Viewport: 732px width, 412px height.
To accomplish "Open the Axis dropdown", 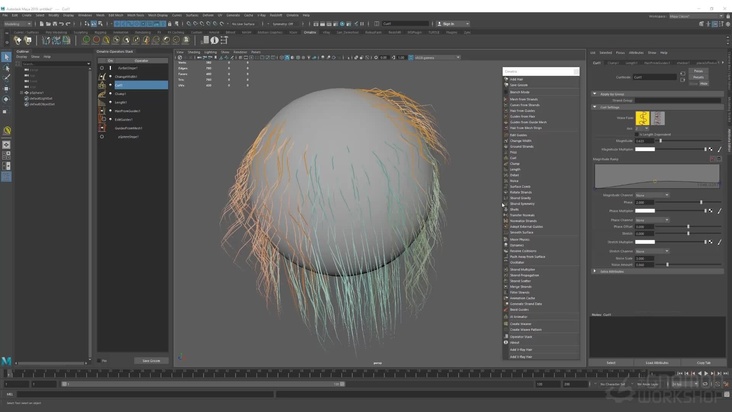I will coord(642,128).
